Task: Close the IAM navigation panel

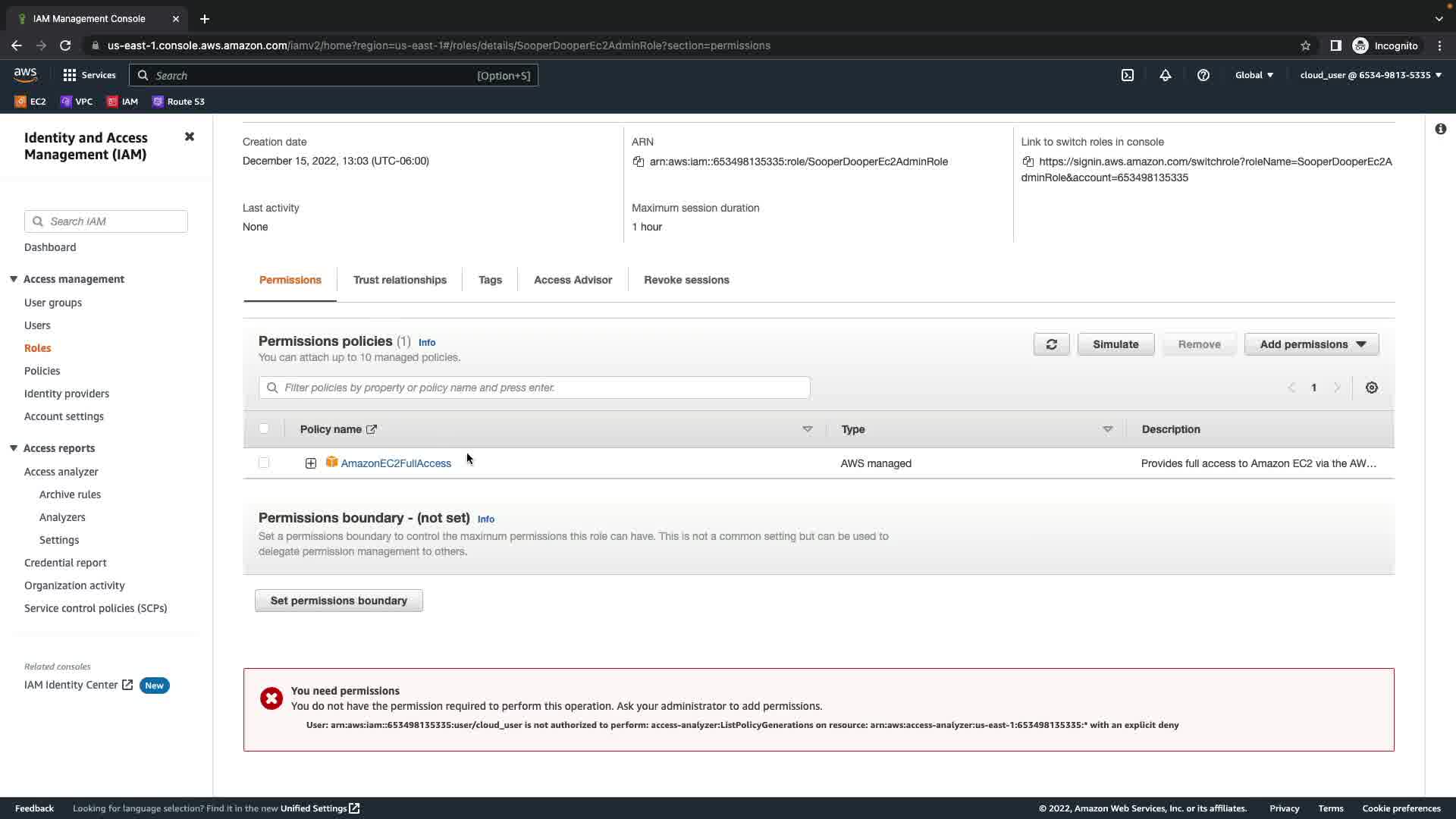Action: pyautogui.click(x=190, y=136)
